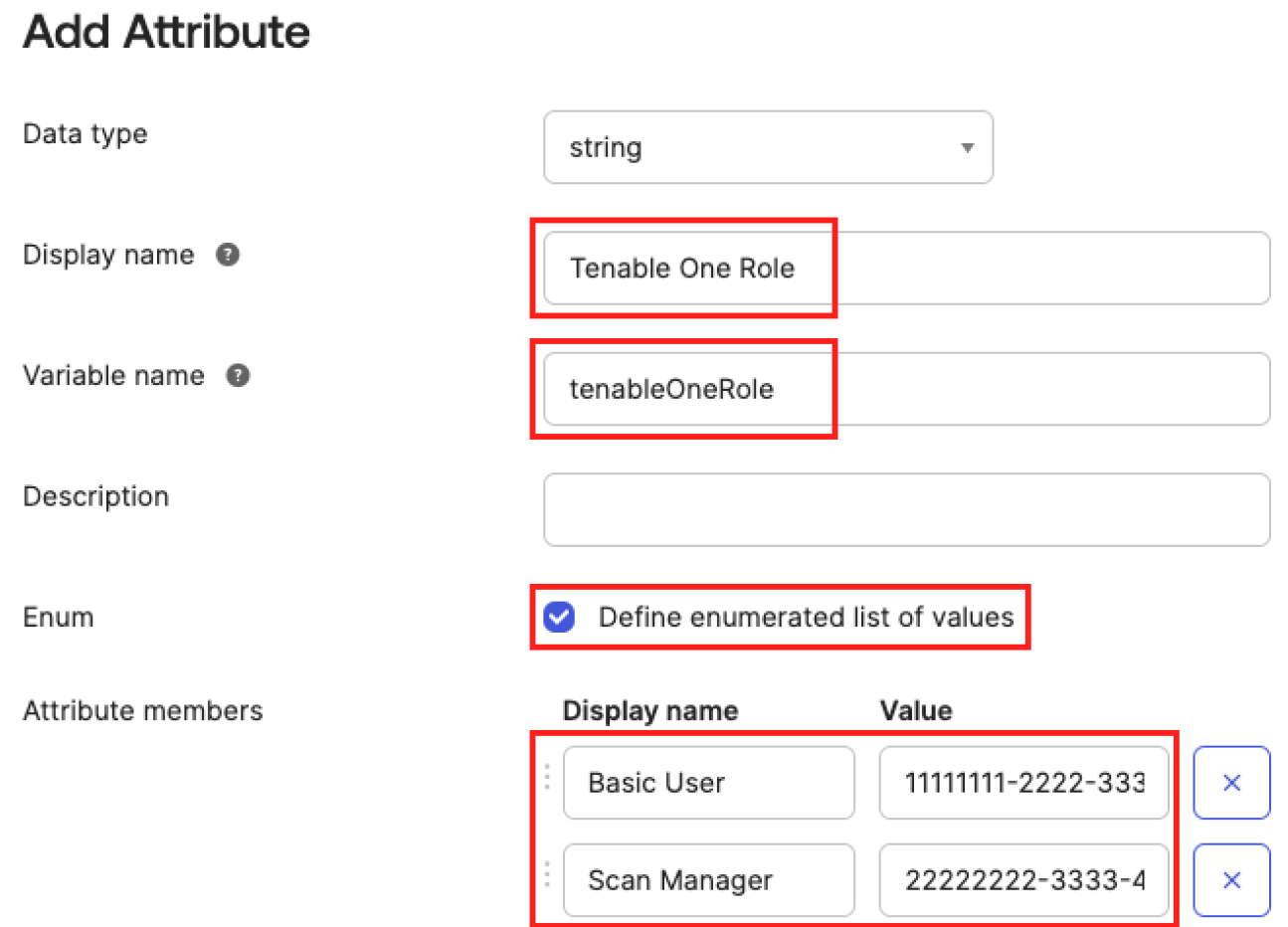The image size is (1288, 927).
Task: Grab the drag handle for Scan Manager row
Action: (x=547, y=874)
